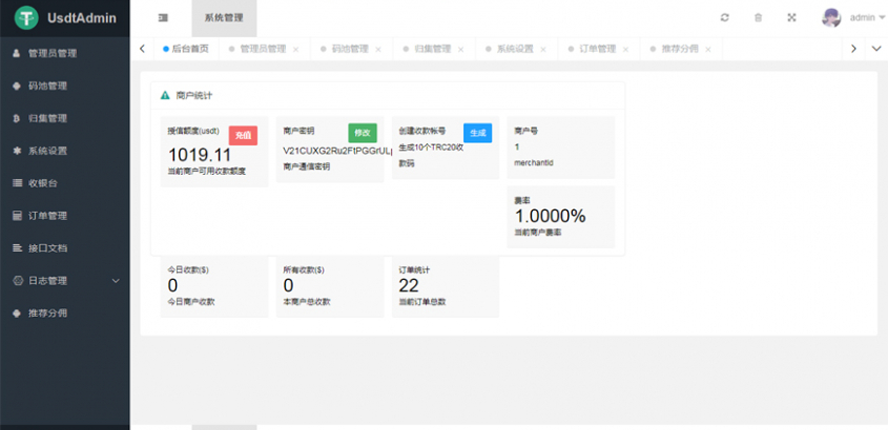Click the calculator icon beside 订单管理 sidebar
The width and height of the screenshot is (888, 430).
click(16, 216)
